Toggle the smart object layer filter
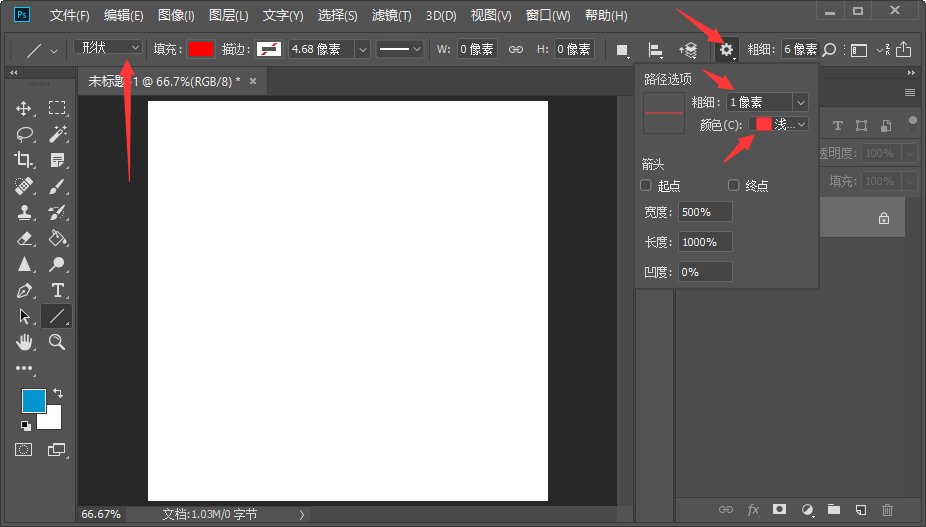Screen dimensions: 926x527 [886, 125]
